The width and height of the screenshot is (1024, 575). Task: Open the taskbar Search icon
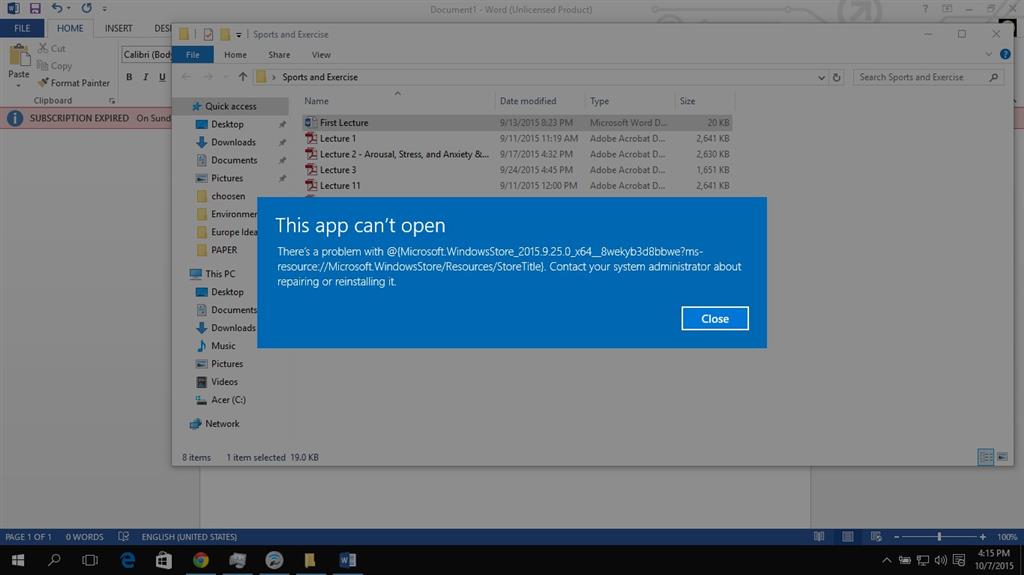[54, 560]
